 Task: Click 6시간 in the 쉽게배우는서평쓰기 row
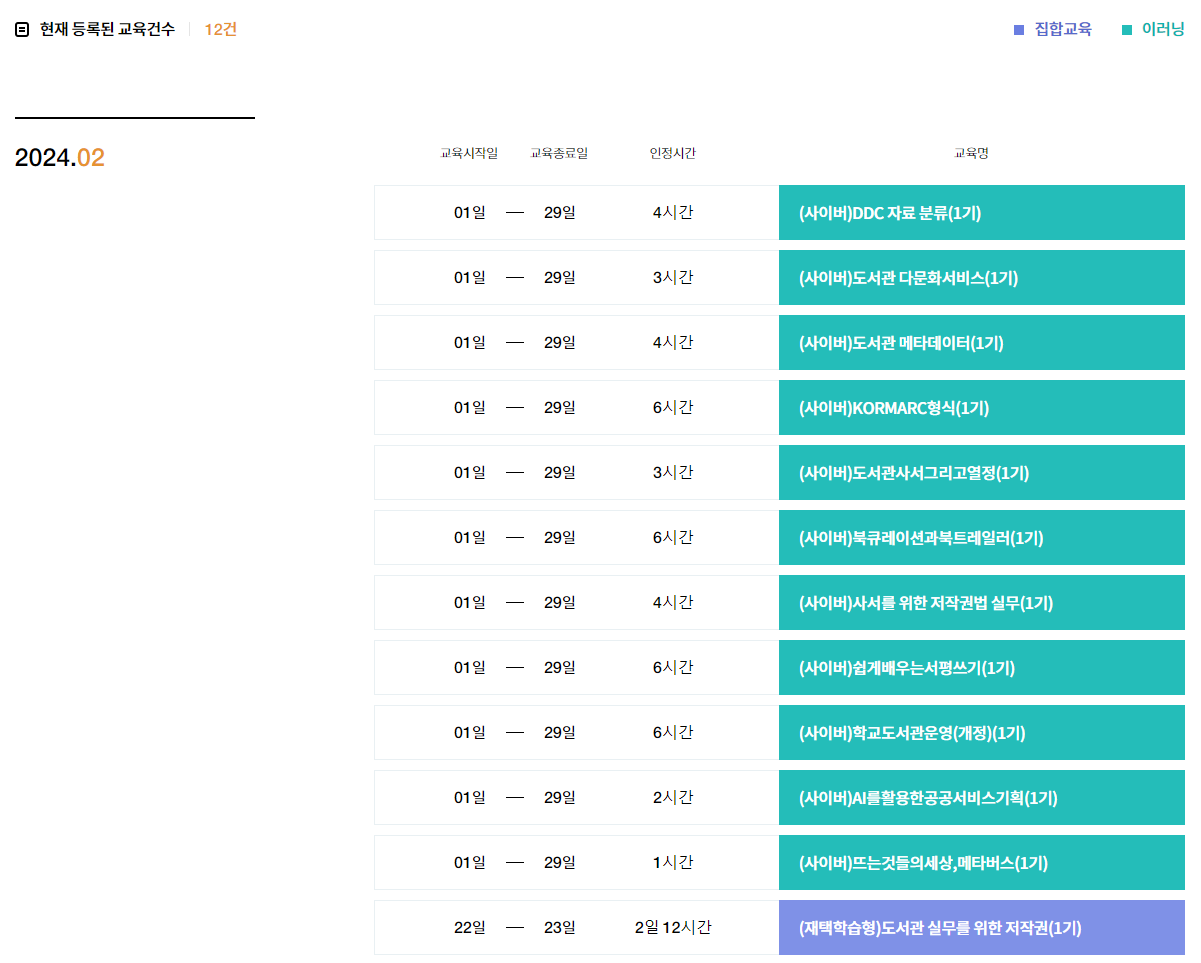tap(673, 668)
